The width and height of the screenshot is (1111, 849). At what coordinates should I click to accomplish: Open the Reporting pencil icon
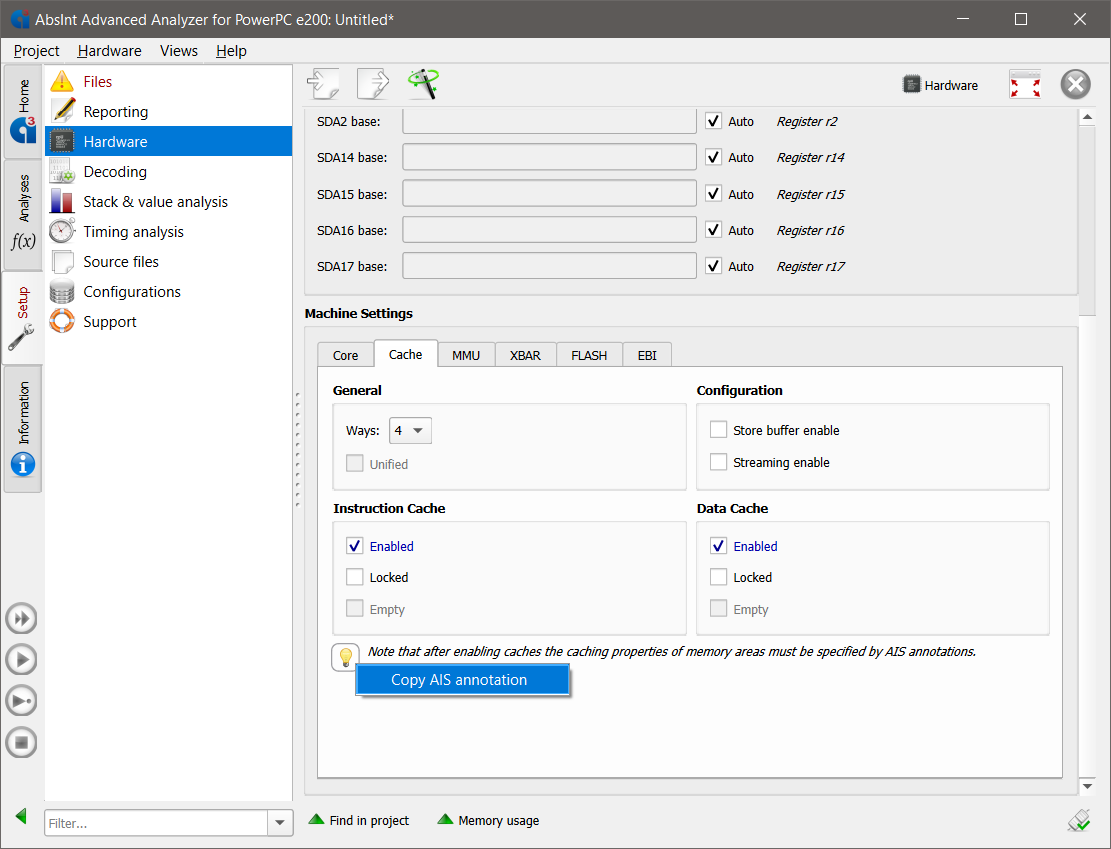62,111
